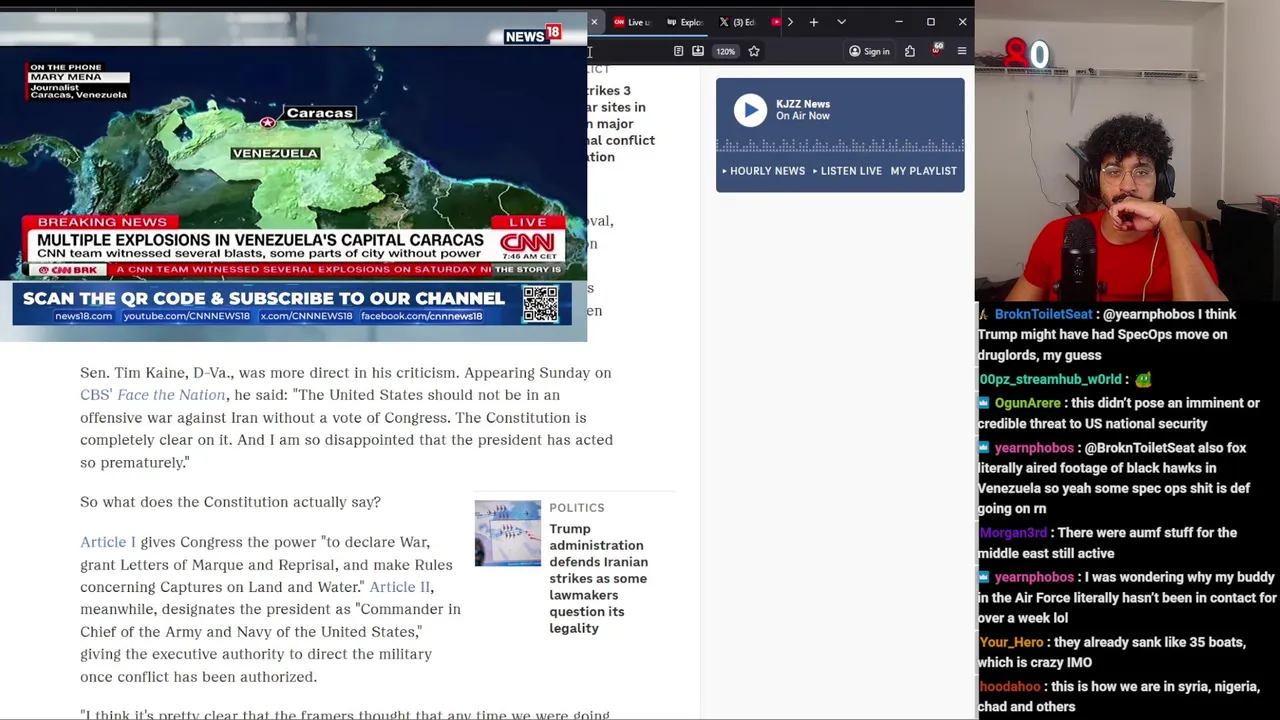Click the CNN logo in the breaking news banner
This screenshot has height=720, width=1280.
(526, 243)
